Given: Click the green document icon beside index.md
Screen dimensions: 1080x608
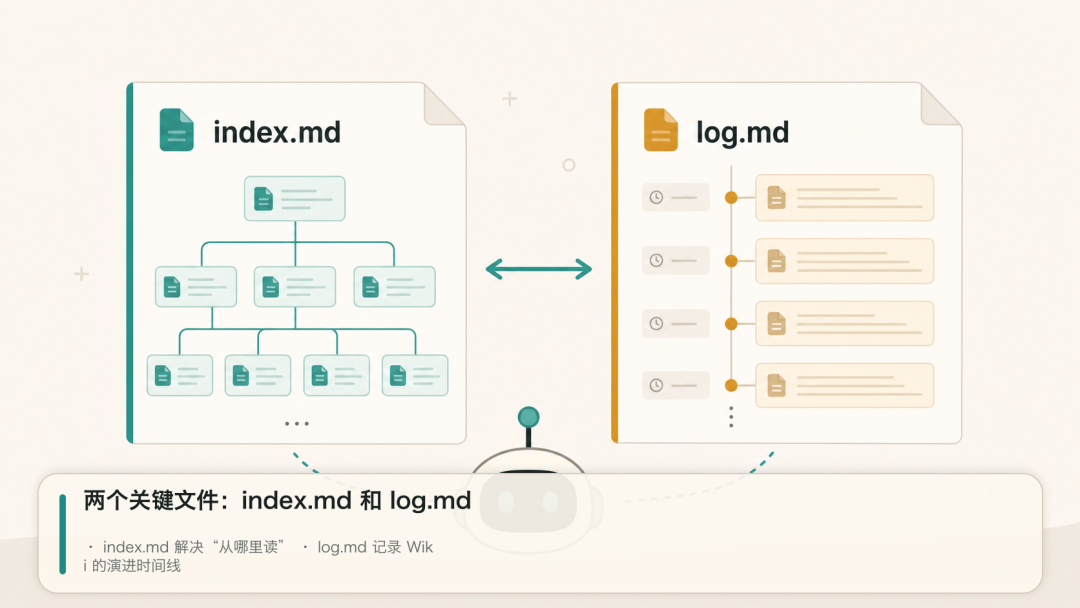Looking at the screenshot, I should click(x=176, y=129).
